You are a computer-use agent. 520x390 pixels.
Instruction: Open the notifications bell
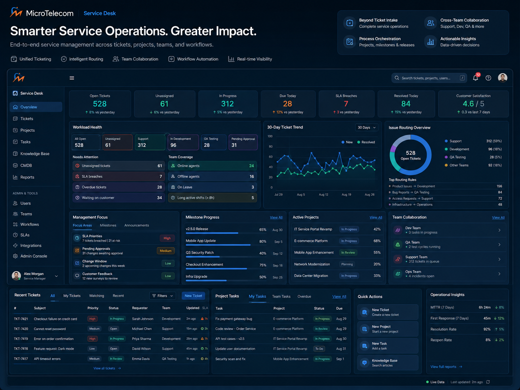click(x=476, y=78)
